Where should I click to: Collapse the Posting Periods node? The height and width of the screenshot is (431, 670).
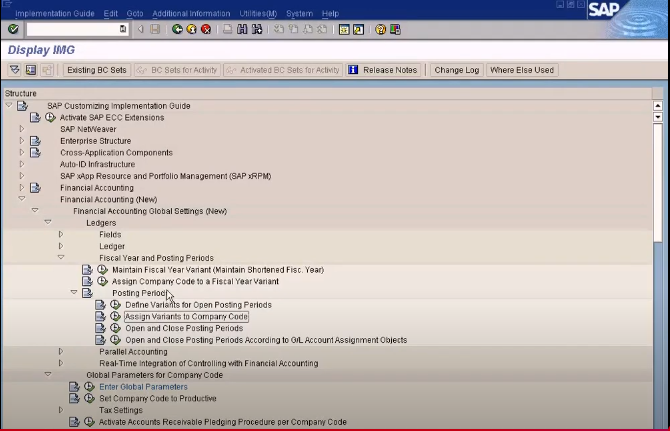click(x=74, y=292)
